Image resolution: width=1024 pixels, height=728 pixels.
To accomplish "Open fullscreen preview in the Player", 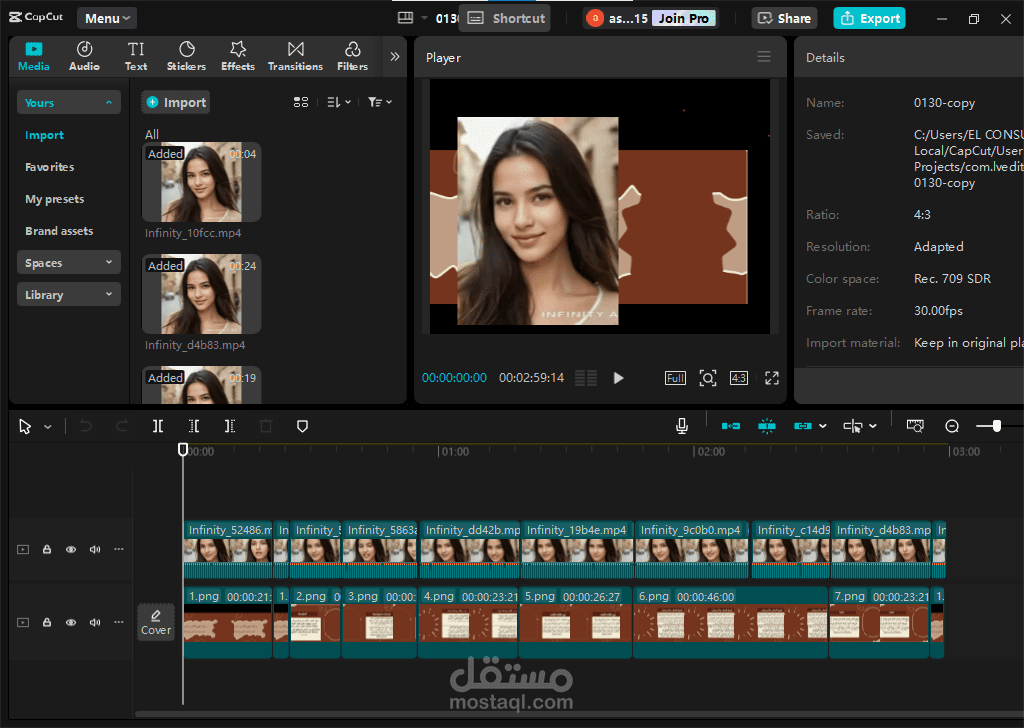I will (x=771, y=378).
